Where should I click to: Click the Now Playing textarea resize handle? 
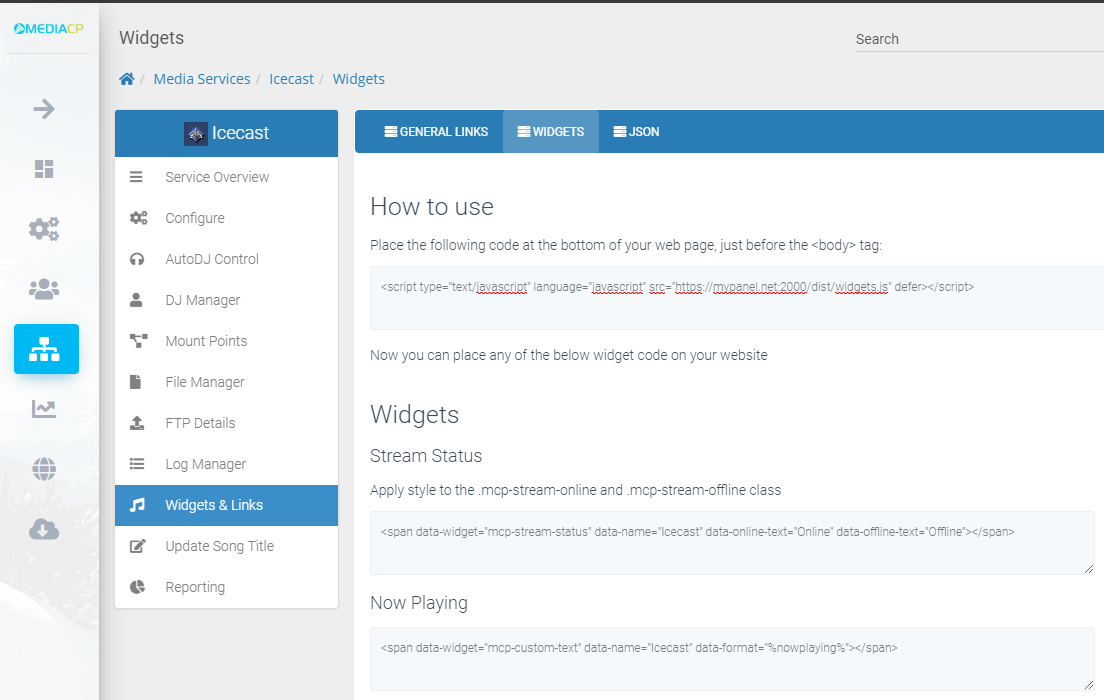[1089, 685]
